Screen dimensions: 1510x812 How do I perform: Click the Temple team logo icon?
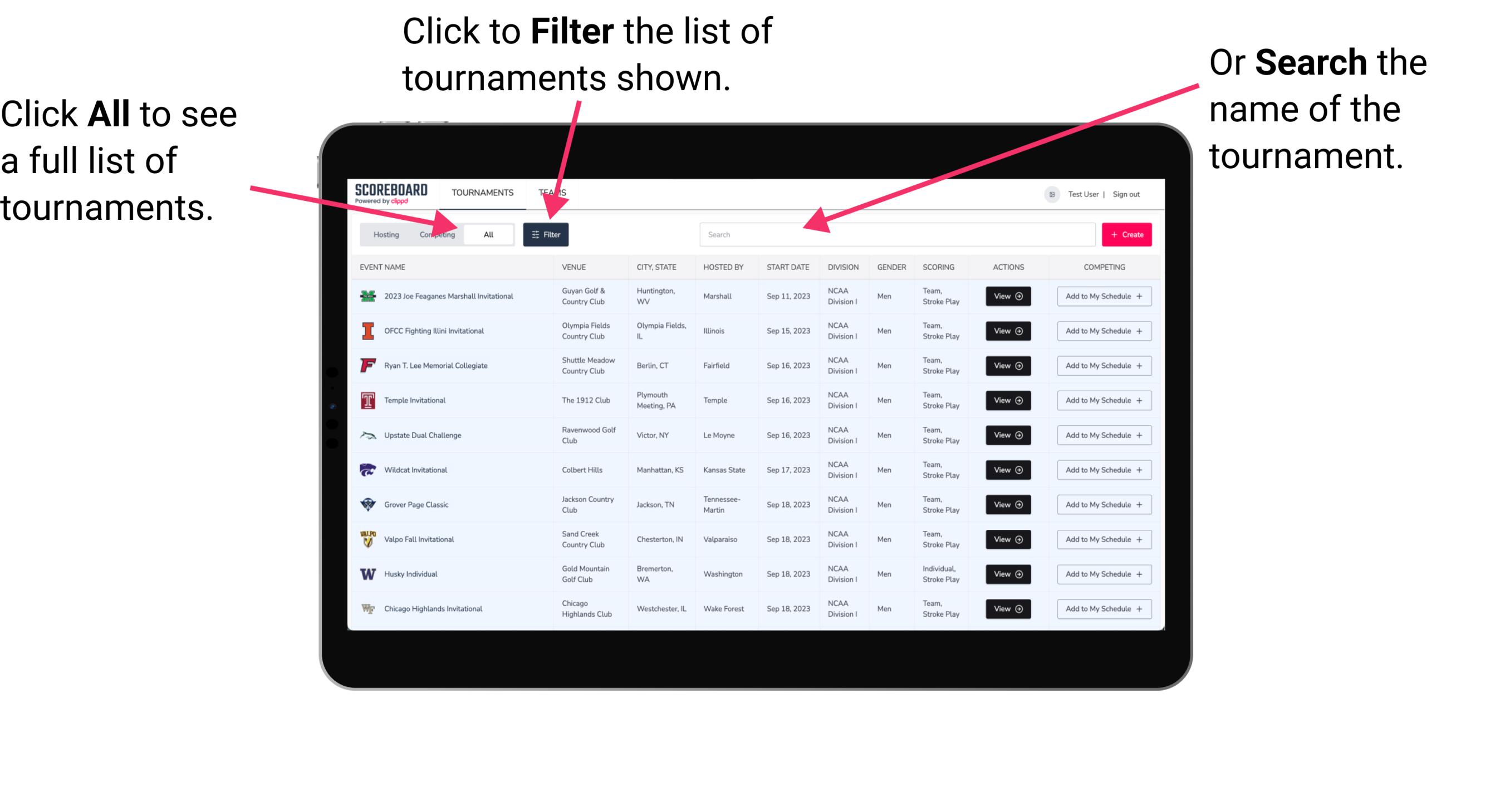367,400
